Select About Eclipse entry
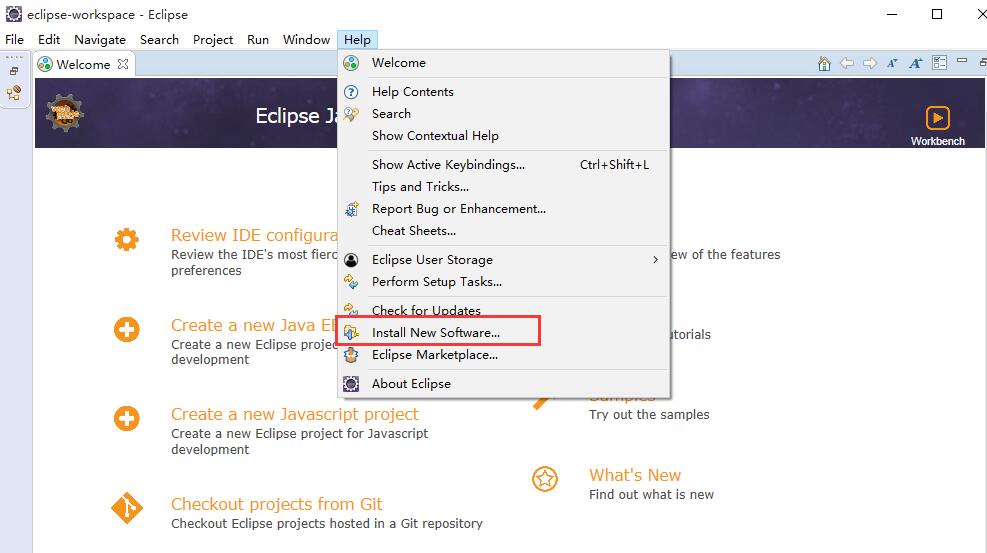Viewport: 987px width, 553px height. click(504, 384)
